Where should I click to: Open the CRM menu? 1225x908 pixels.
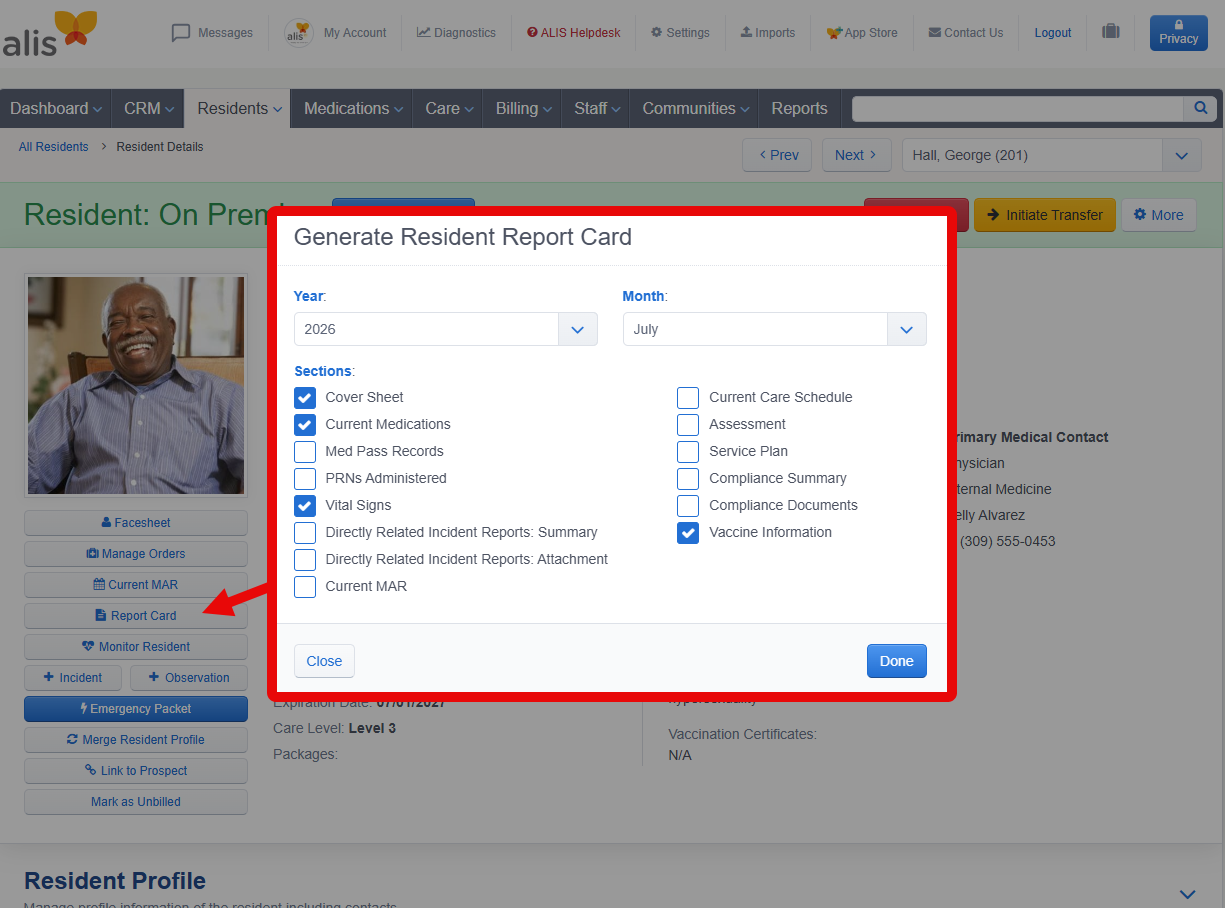(x=149, y=109)
